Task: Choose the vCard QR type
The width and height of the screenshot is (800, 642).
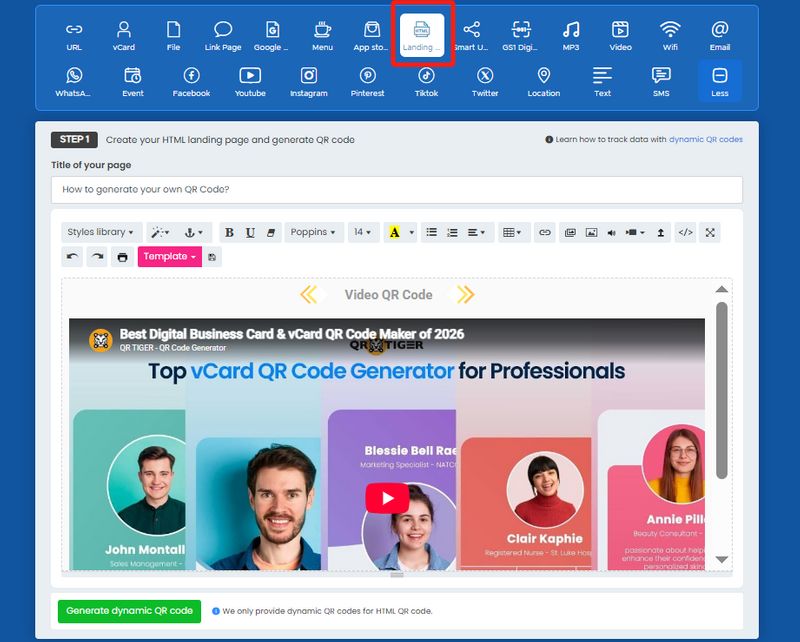Action: pyautogui.click(x=123, y=36)
